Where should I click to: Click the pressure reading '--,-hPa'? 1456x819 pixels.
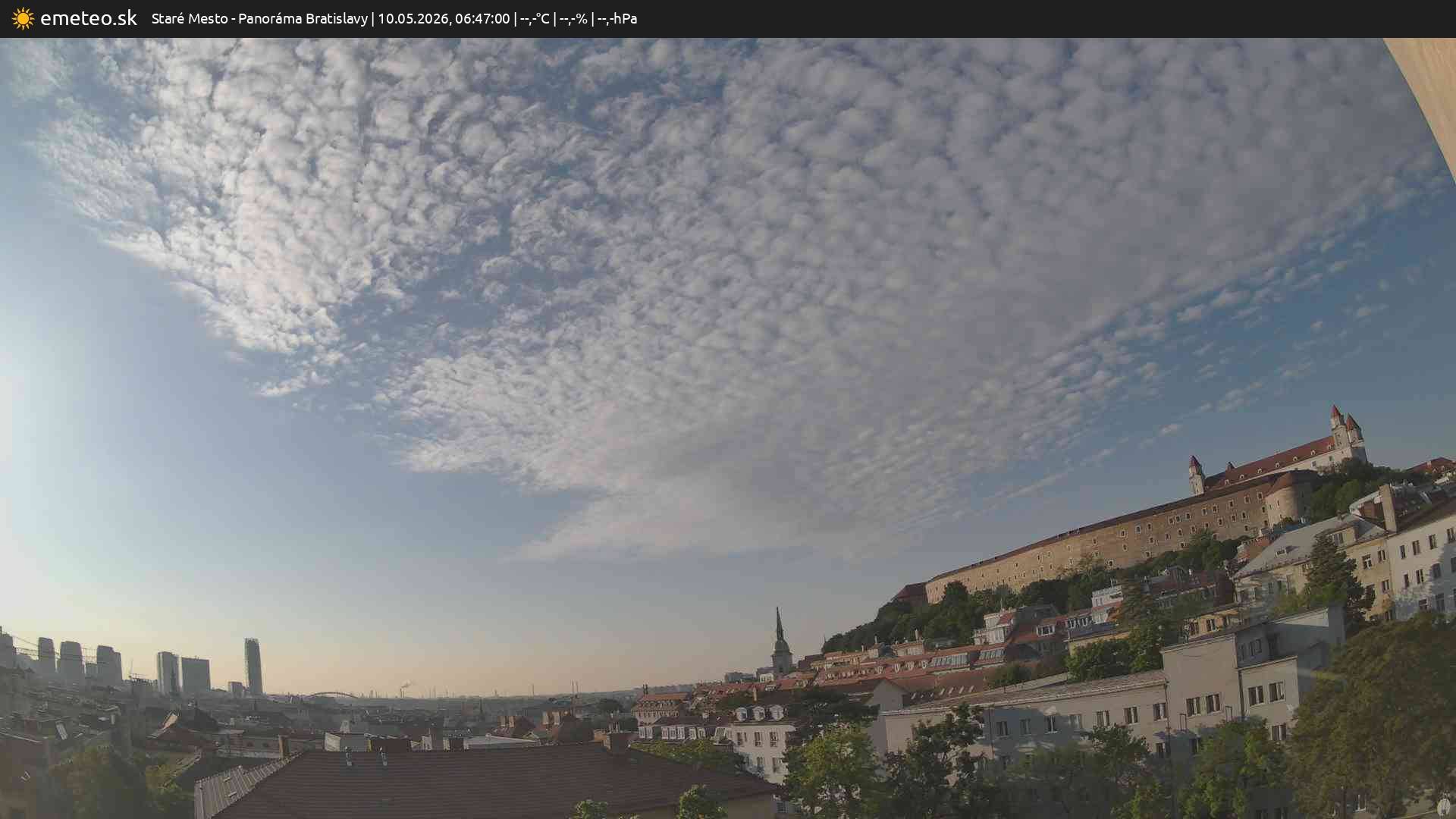coord(617,19)
